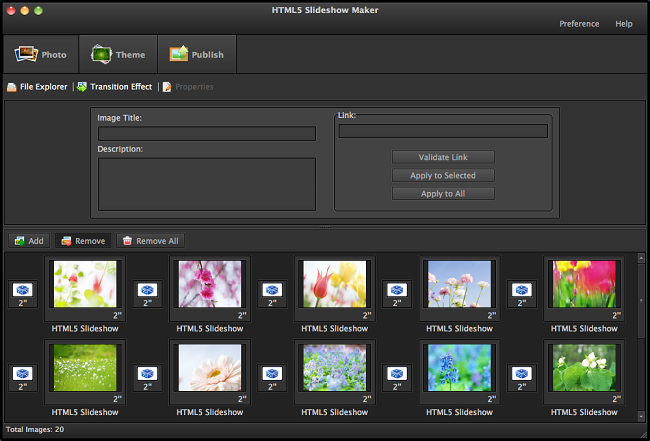Focus the Link input field

pyautogui.click(x=443, y=131)
